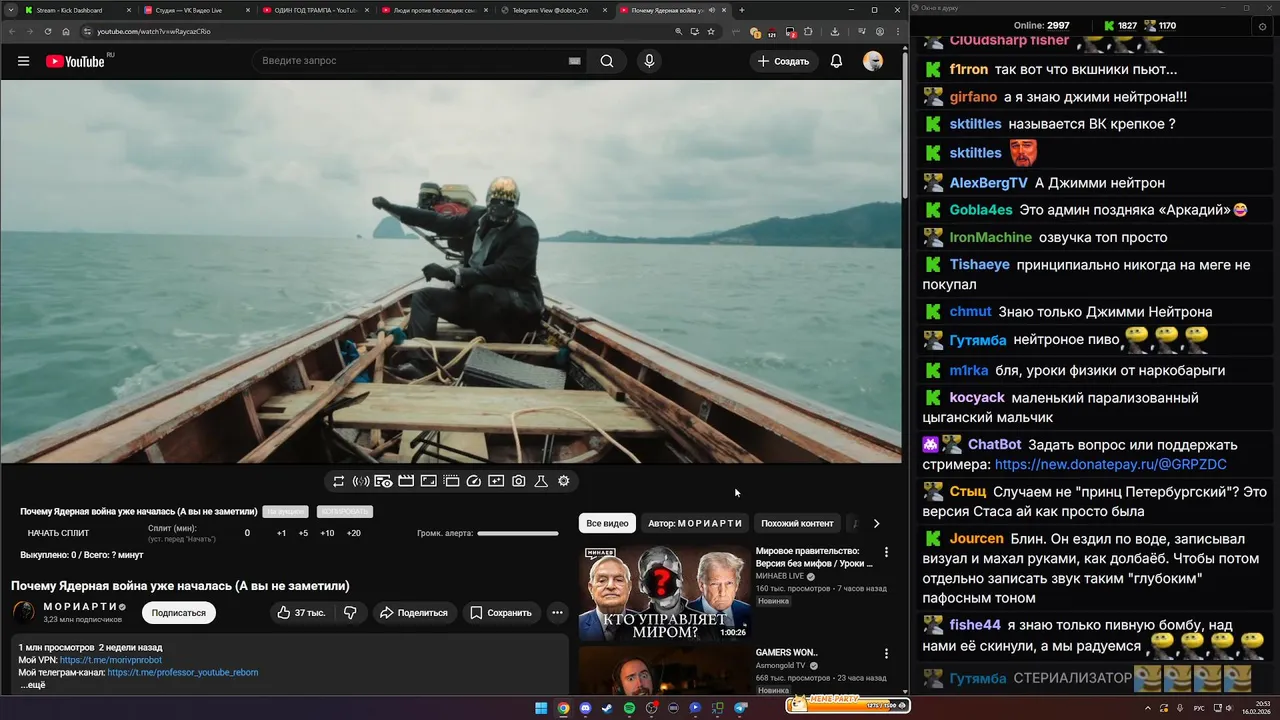This screenshot has width=1280, height=720.
Task: Save video with Сохранить button
Action: (x=501, y=613)
